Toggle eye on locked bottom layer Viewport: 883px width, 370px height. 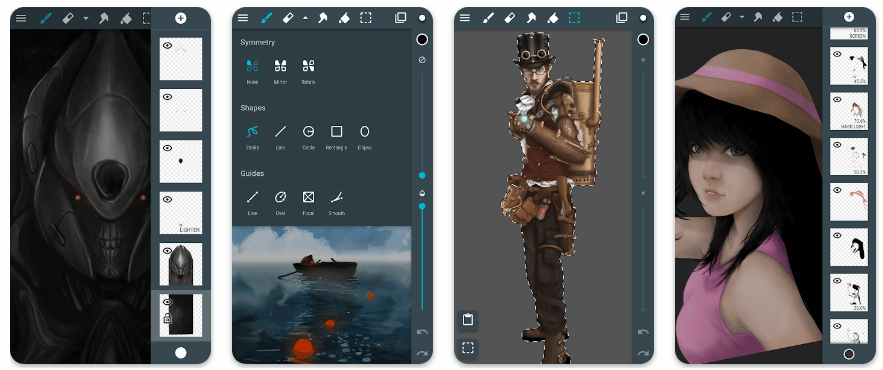(167, 302)
